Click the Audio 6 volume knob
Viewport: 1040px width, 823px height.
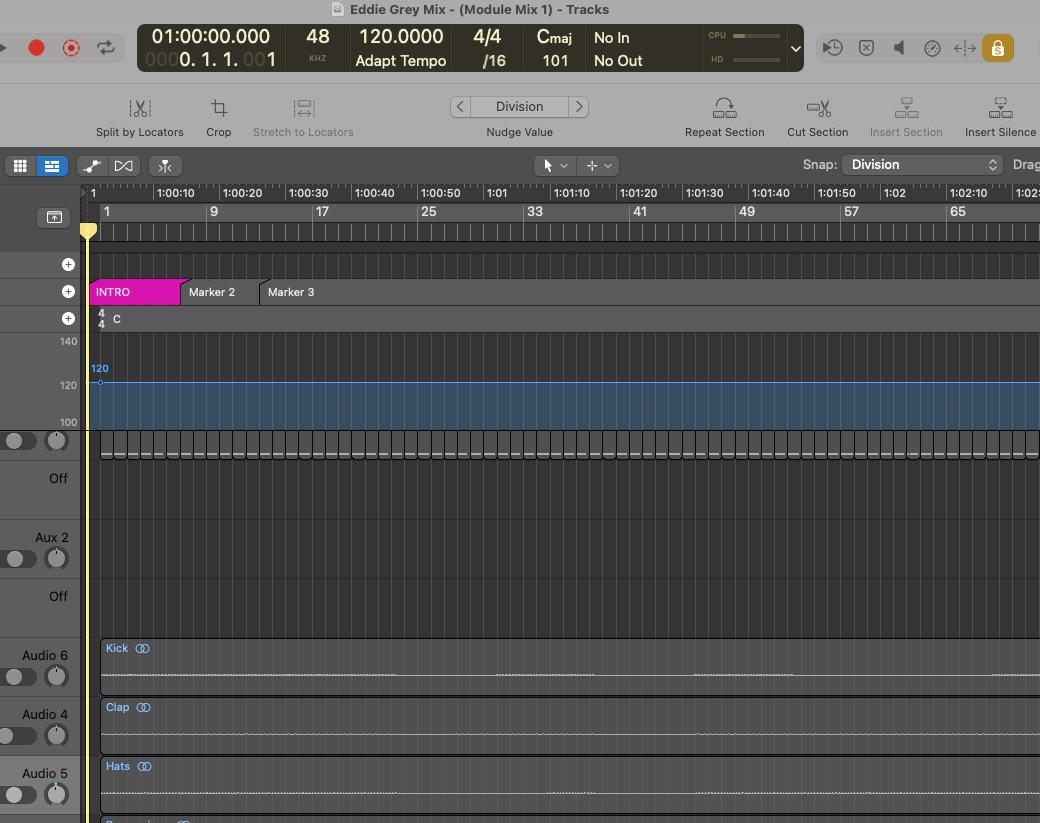point(56,676)
